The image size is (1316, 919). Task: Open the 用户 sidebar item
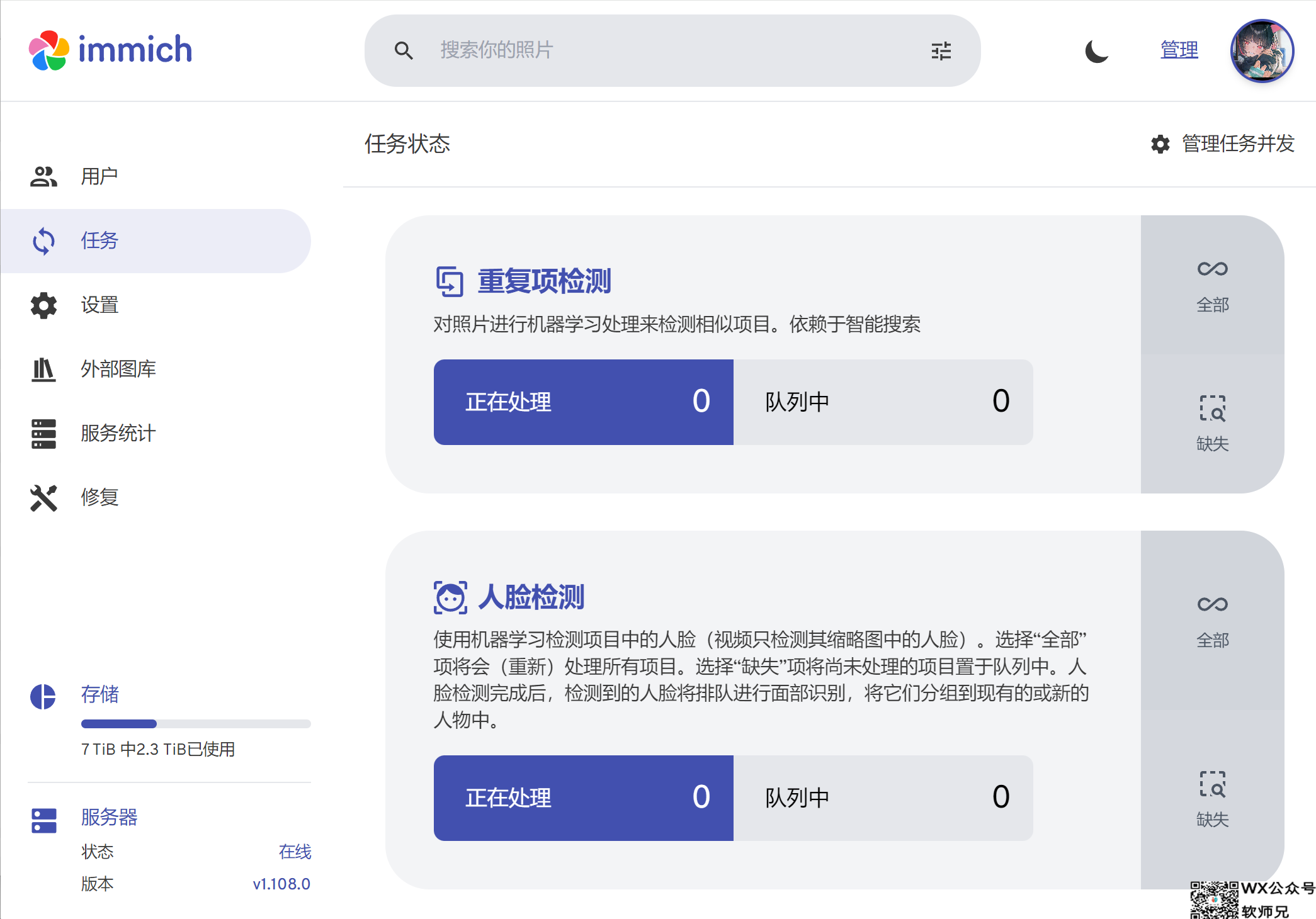99,176
